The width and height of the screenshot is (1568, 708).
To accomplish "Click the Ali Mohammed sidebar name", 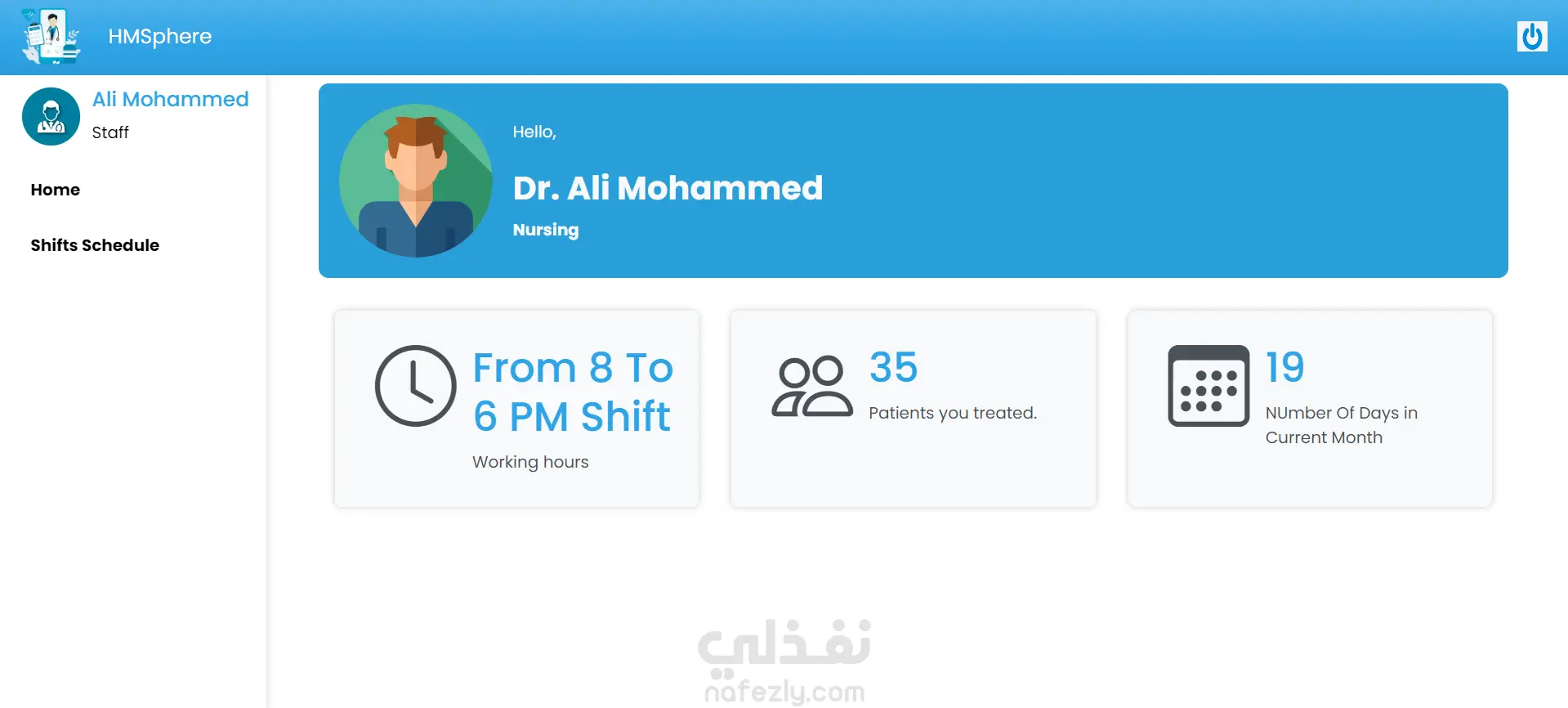I will (x=171, y=99).
